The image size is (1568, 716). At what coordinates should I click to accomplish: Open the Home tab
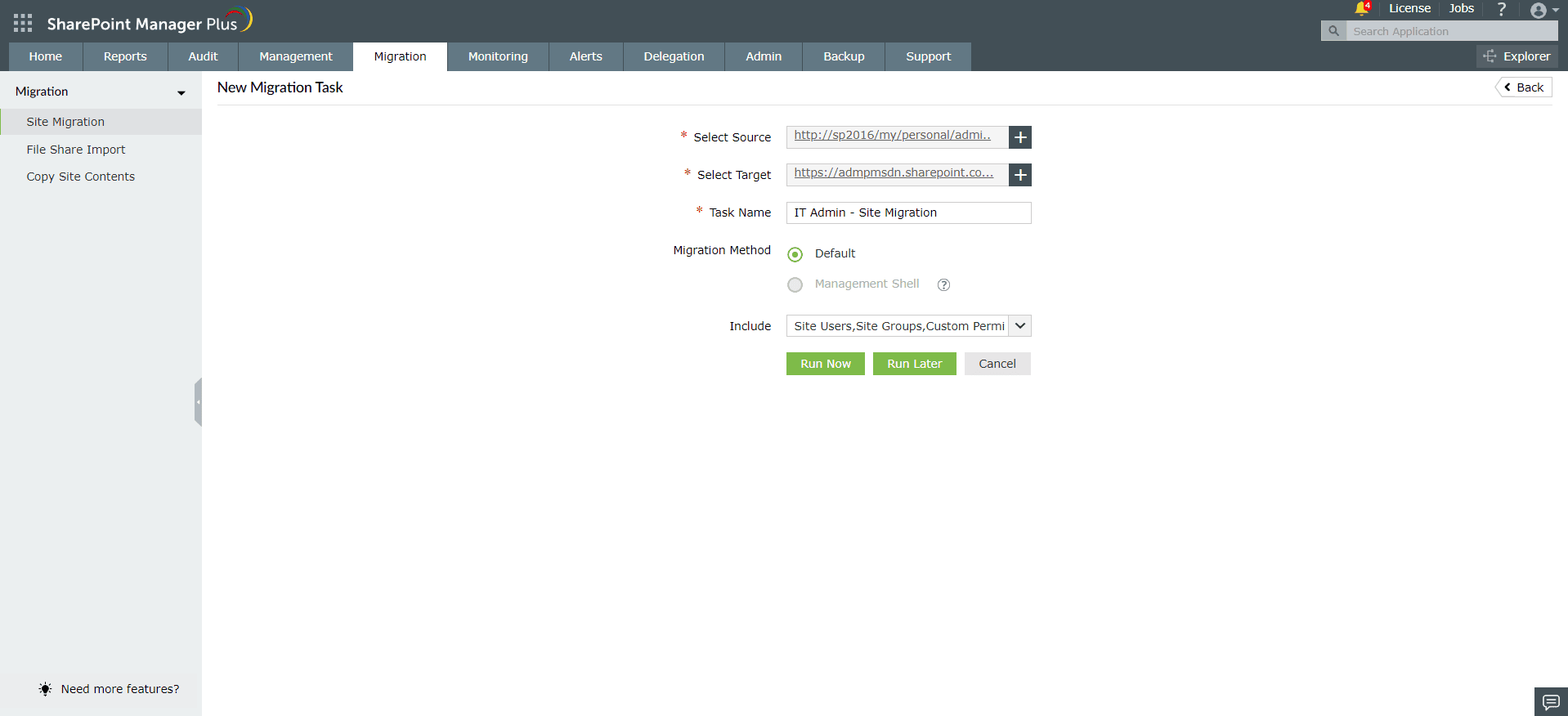[x=46, y=56]
